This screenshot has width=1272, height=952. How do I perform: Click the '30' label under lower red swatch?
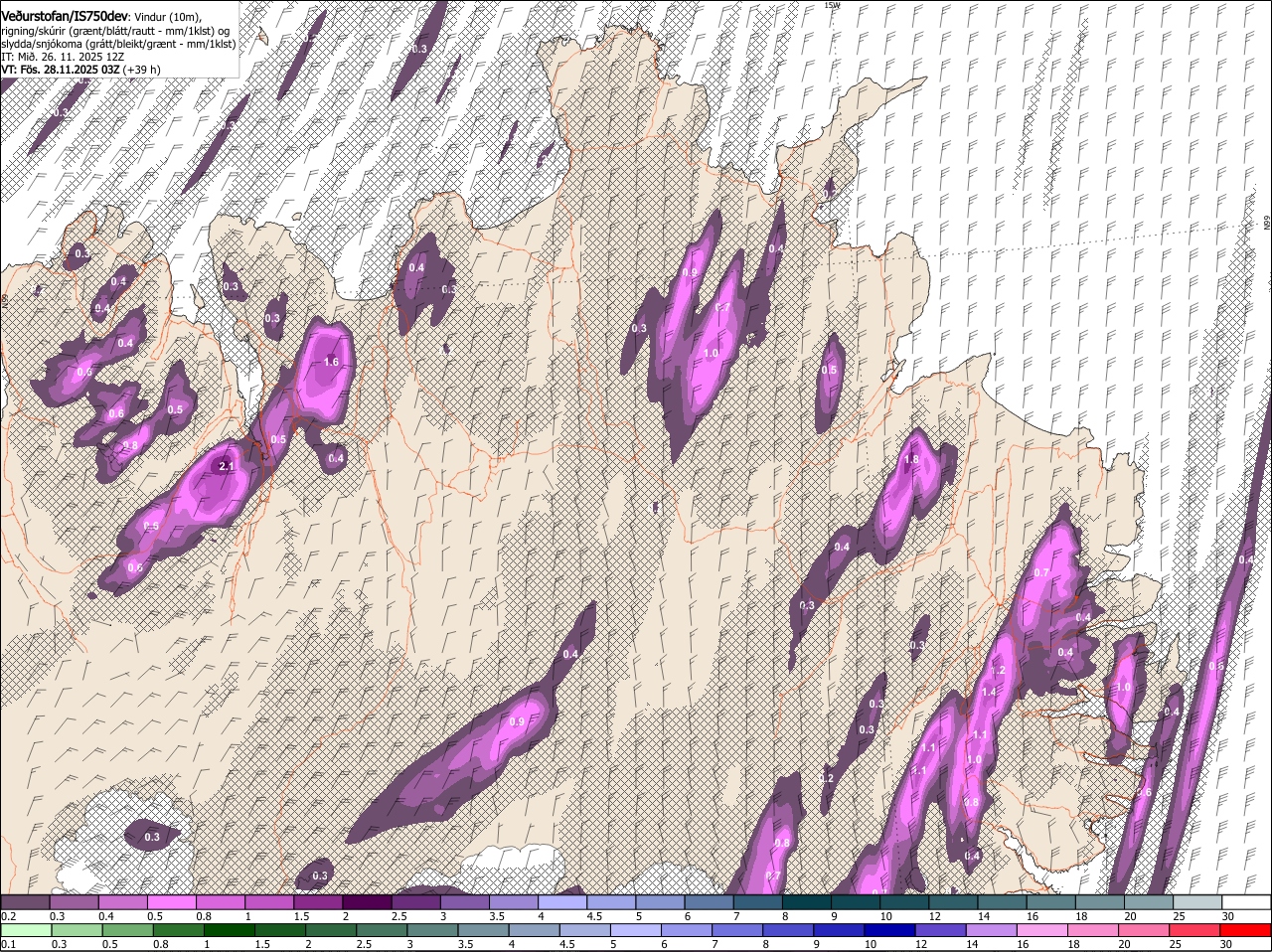click(x=1225, y=944)
